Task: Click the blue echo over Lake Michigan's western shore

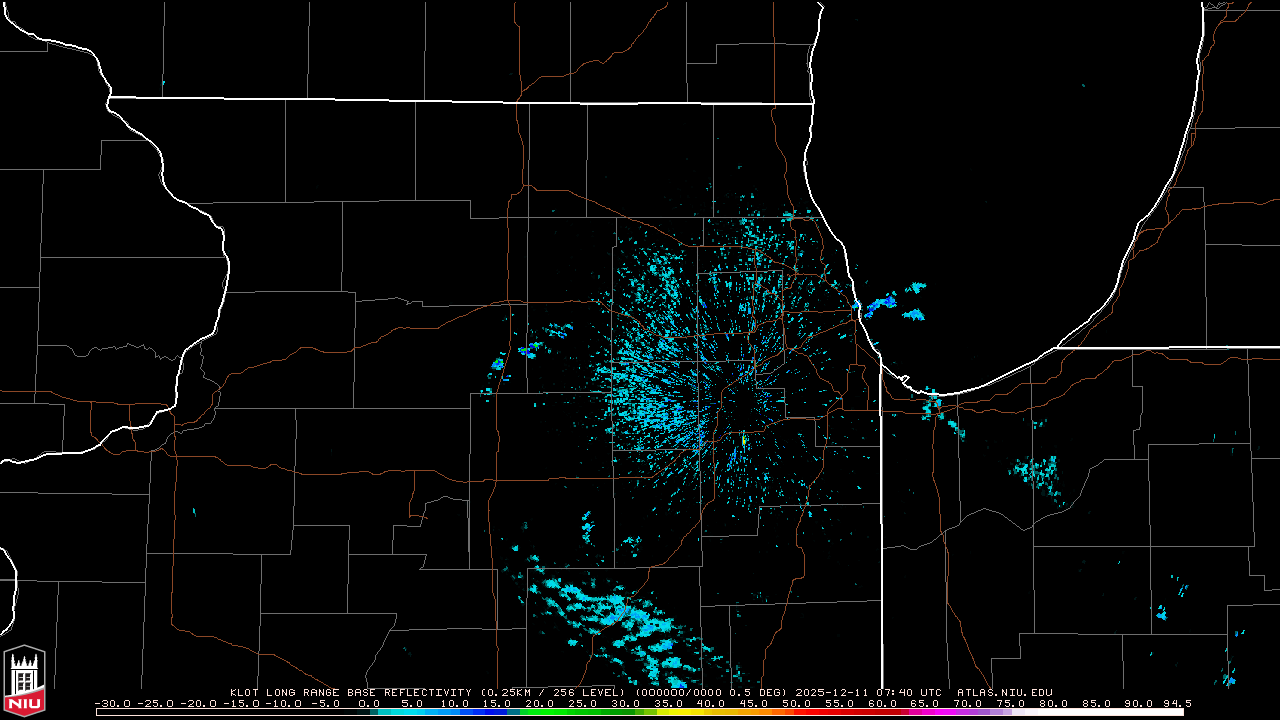Action: pyautogui.click(x=880, y=303)
